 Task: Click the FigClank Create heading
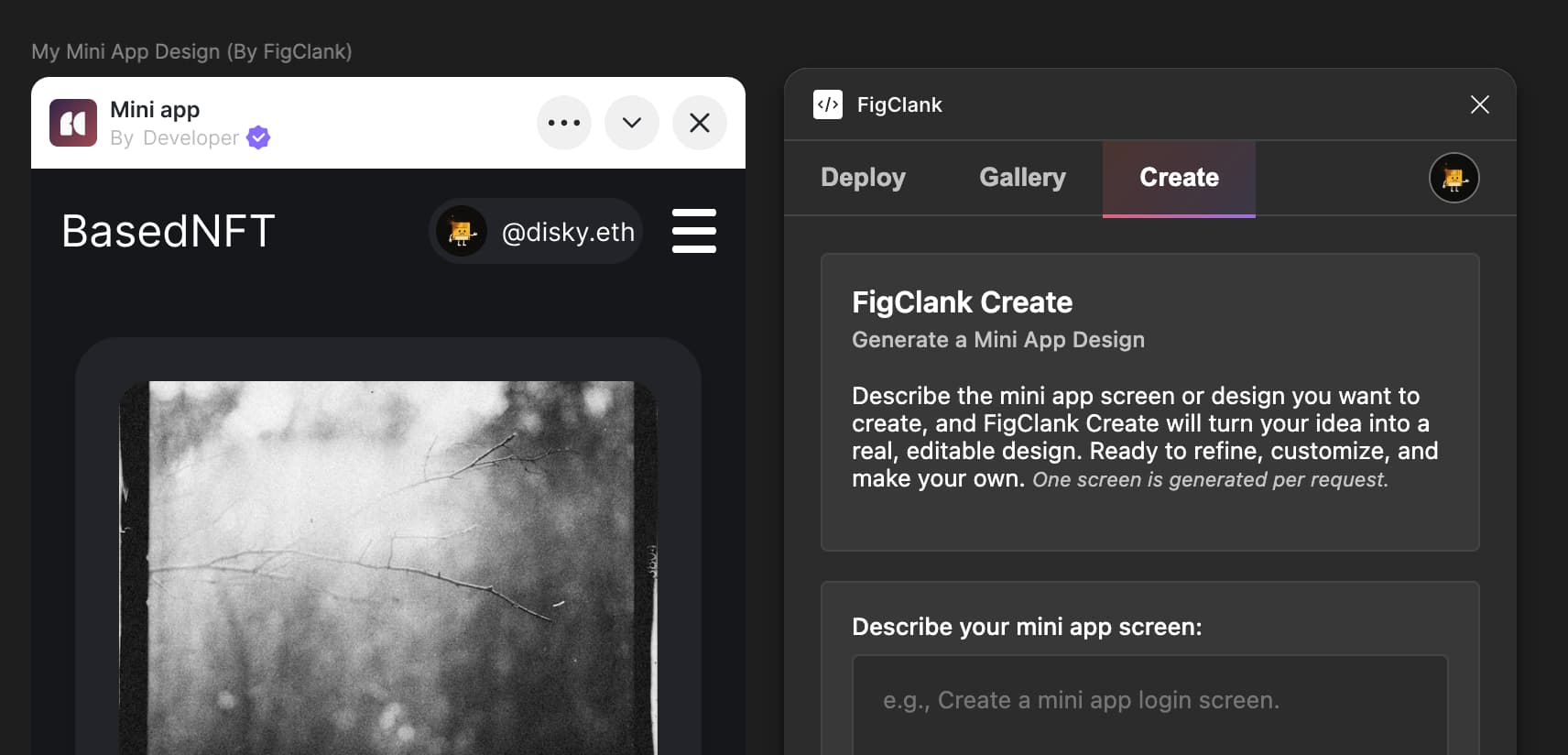962,302
